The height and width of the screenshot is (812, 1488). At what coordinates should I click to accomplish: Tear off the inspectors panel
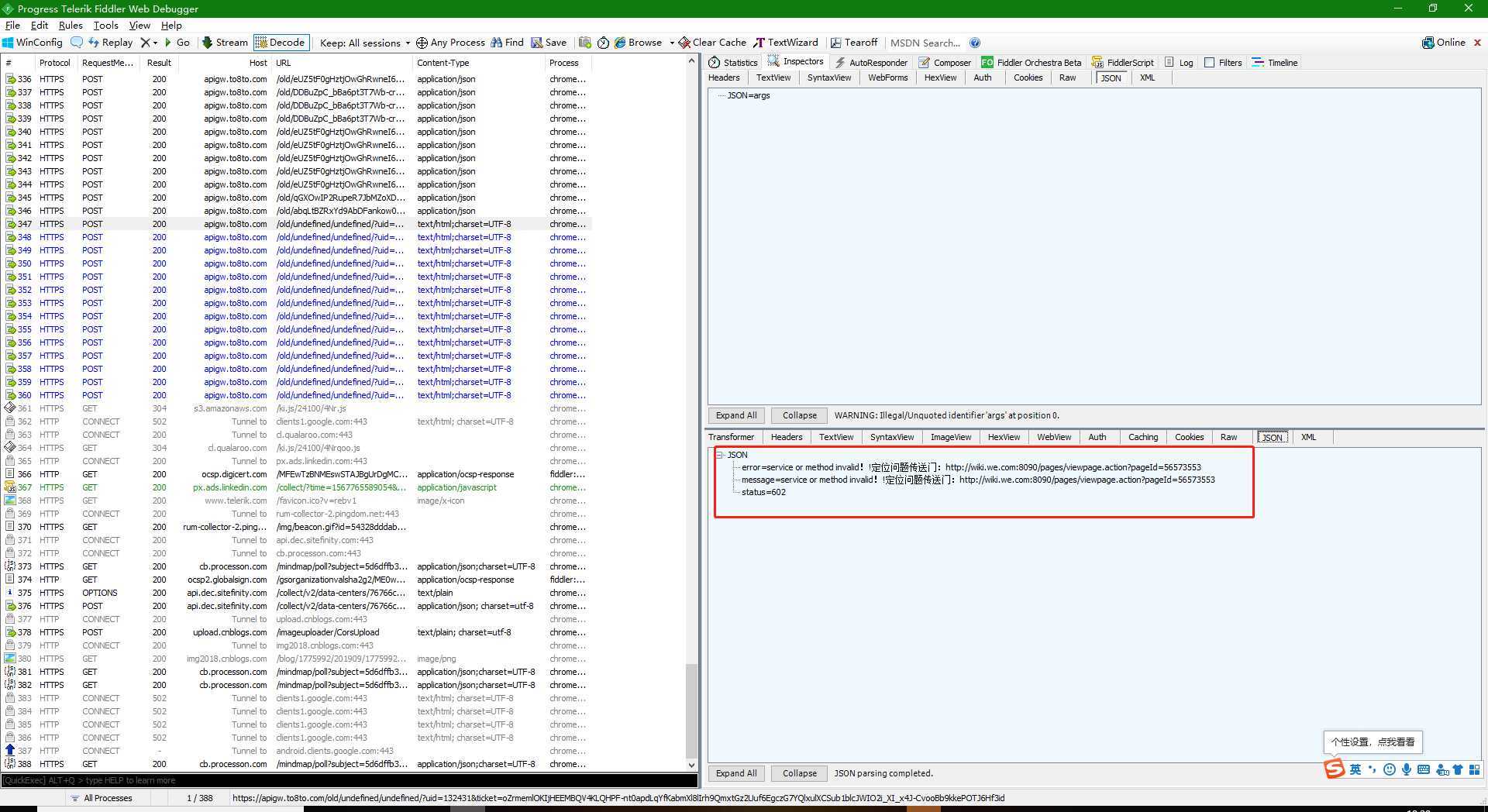[853, 43]
